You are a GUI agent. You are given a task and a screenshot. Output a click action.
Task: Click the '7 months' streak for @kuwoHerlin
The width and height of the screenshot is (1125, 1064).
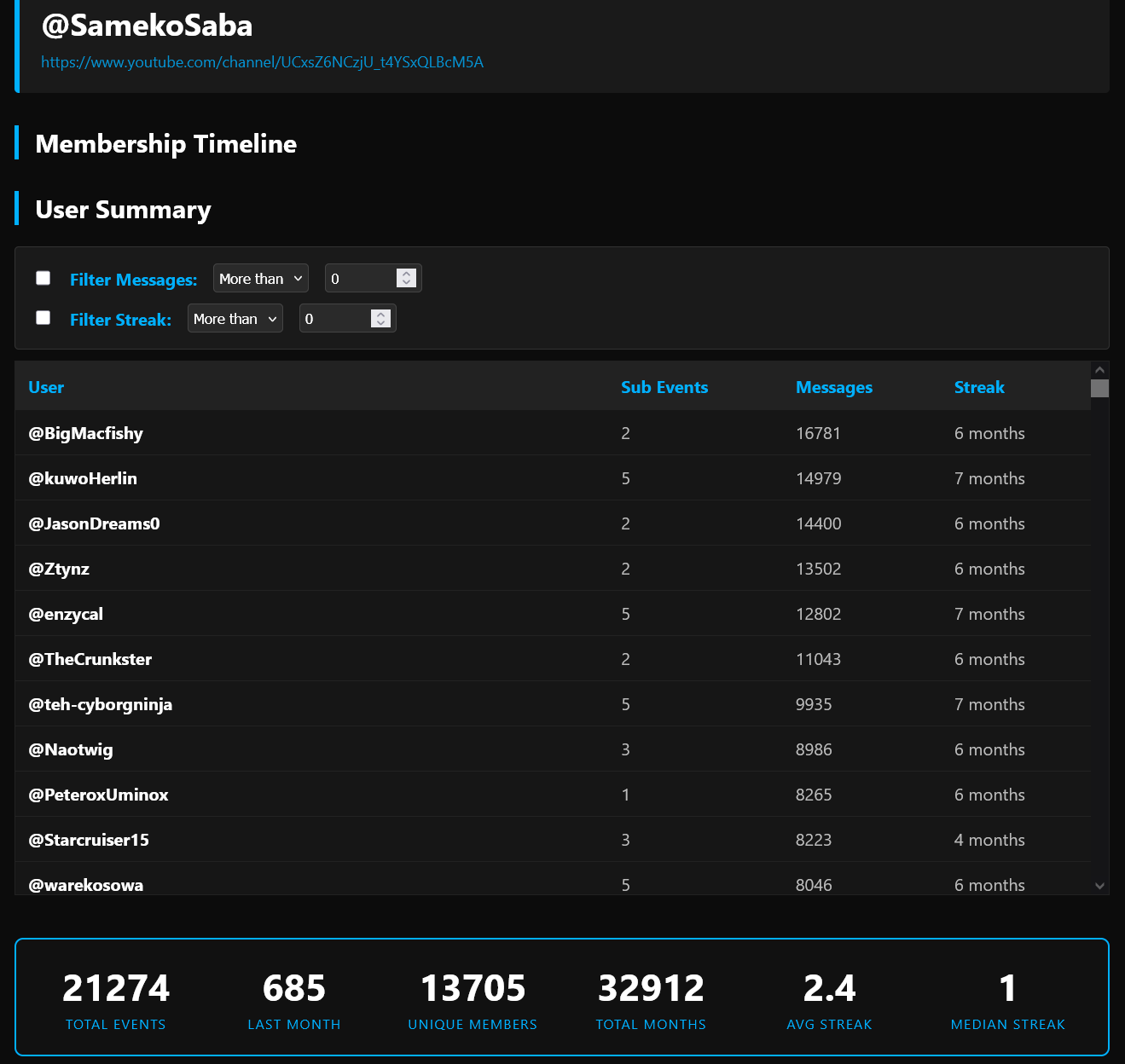tap(989, 478)
